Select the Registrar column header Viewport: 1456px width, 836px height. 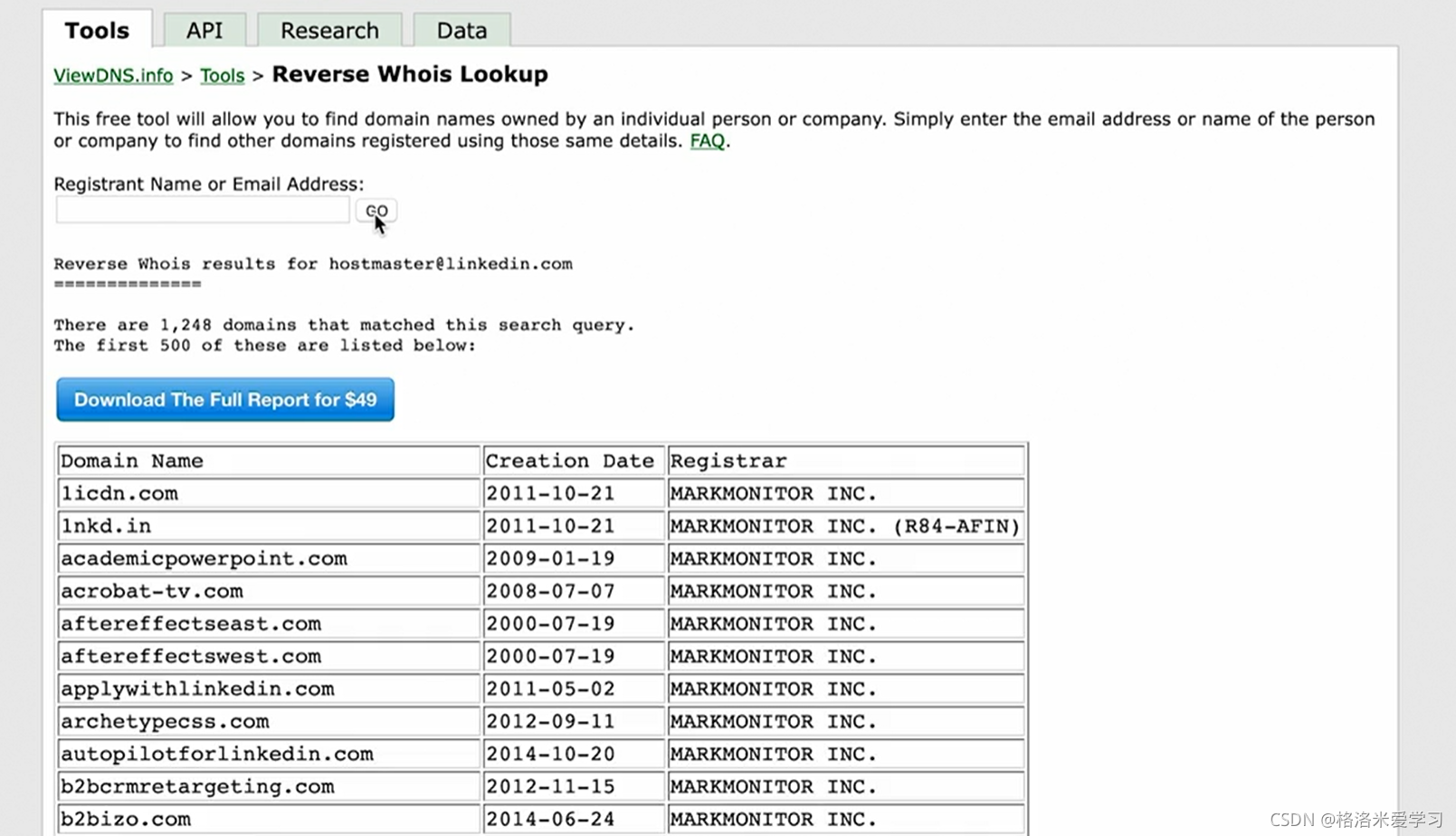pyautogui.click(x=846, y=461)
